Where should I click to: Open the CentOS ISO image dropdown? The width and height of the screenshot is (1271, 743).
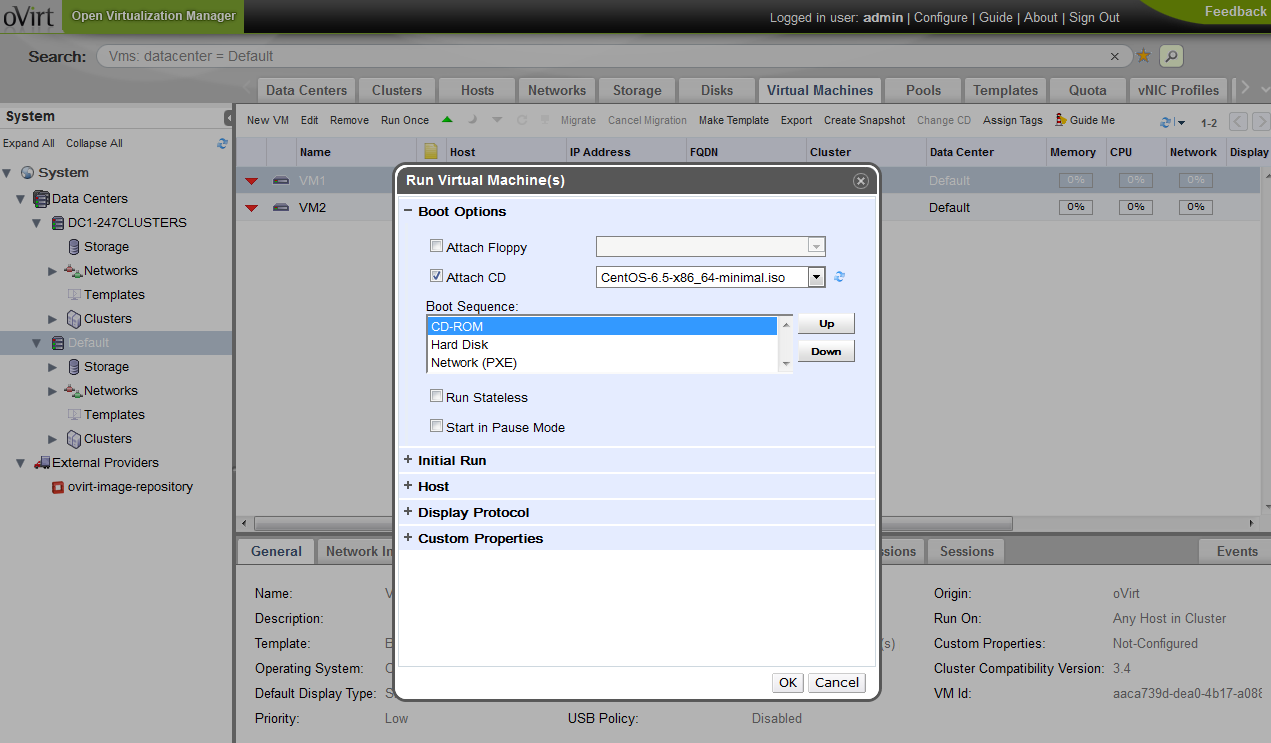[x=816, y=277]
